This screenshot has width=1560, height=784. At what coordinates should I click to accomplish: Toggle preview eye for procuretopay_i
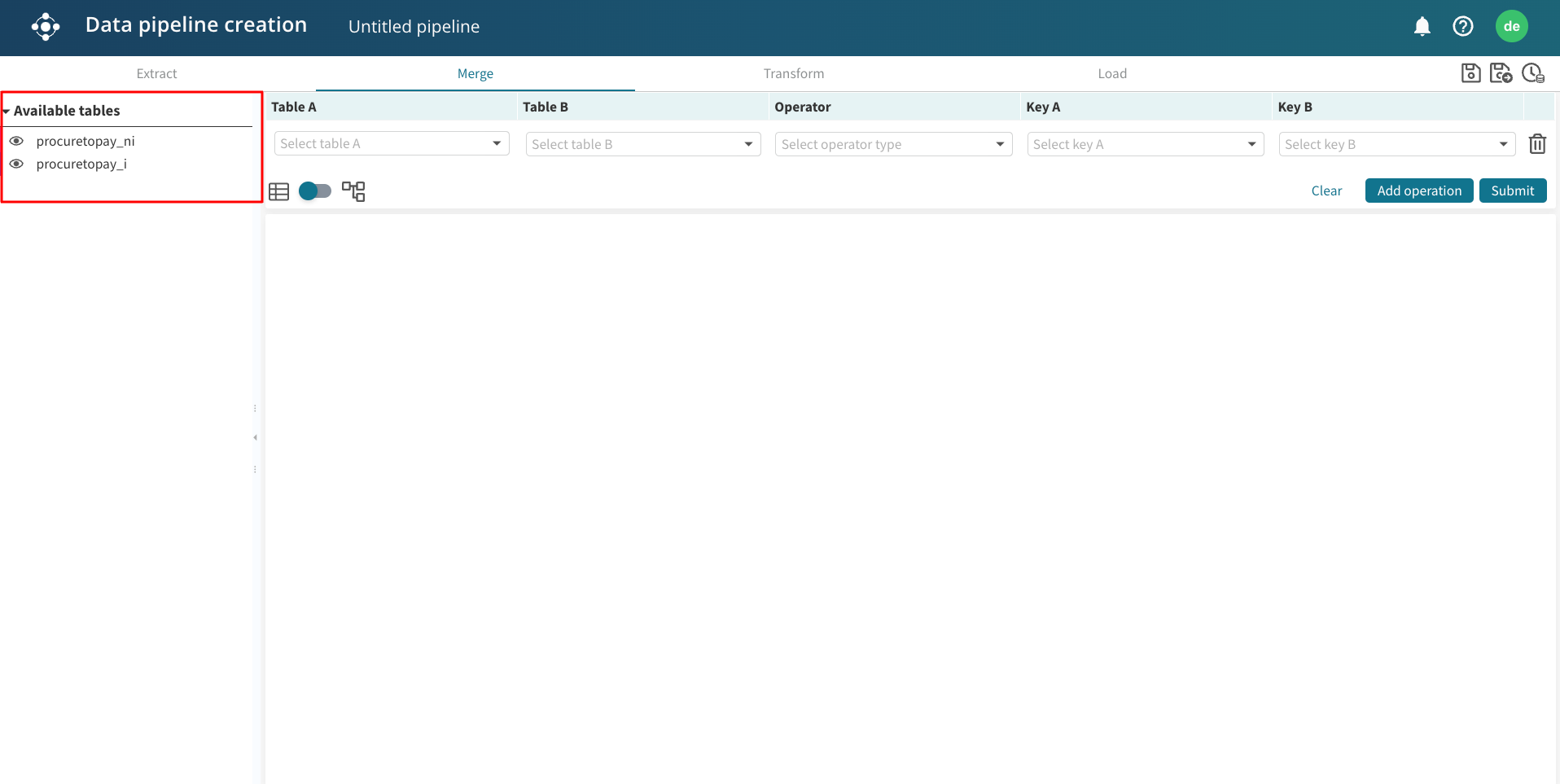point(16,164)
